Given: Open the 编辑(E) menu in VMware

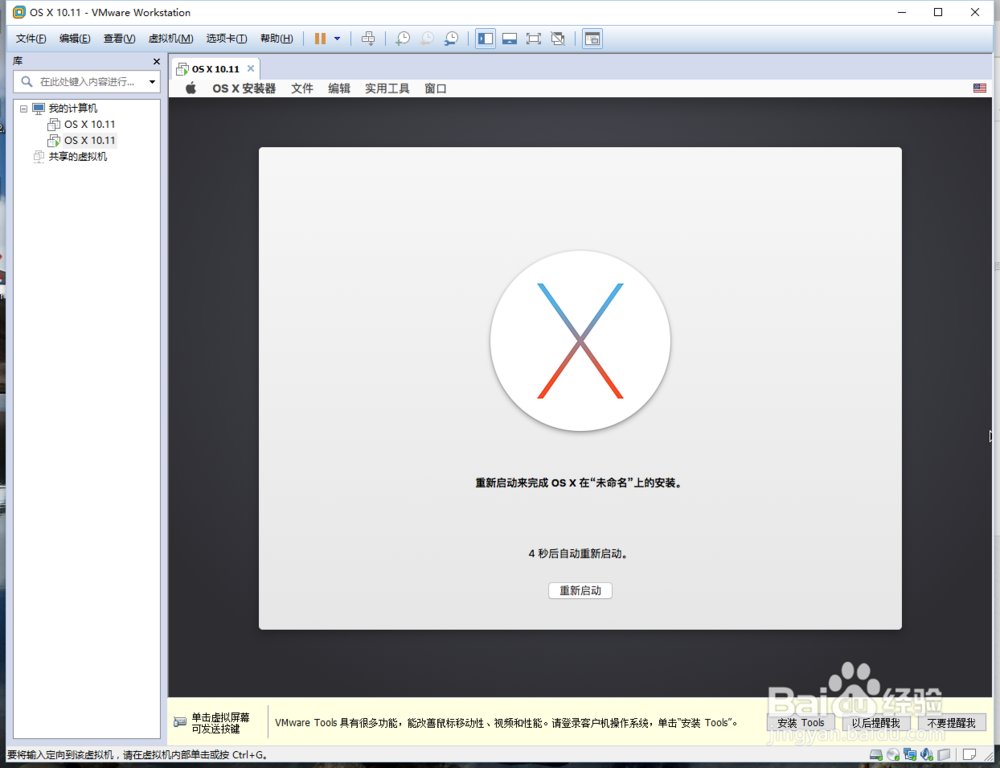Looking at the screenshot, I should pos(75,39).
